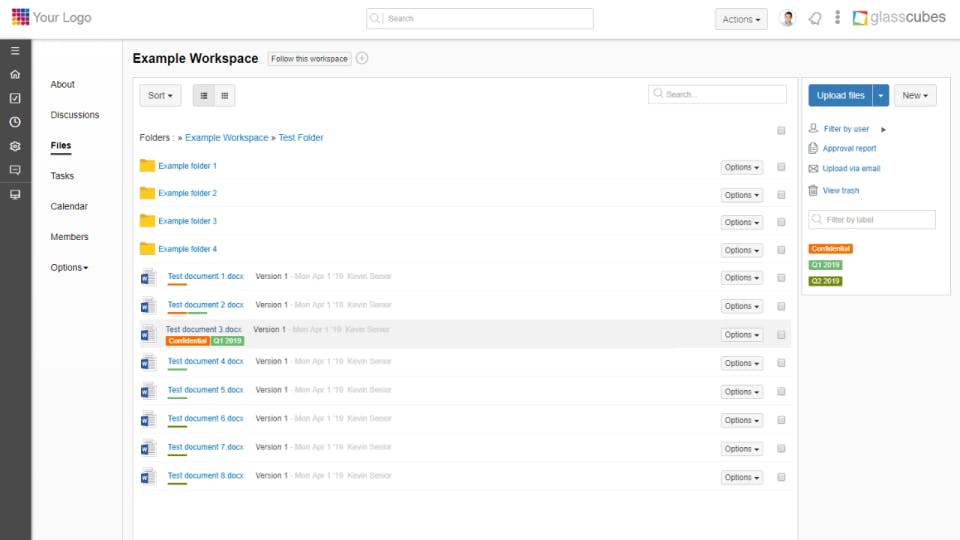The height and width of the screenshot is (540, 960).
Task: Filter by the orange Confidential label
Action: (830, 249)
